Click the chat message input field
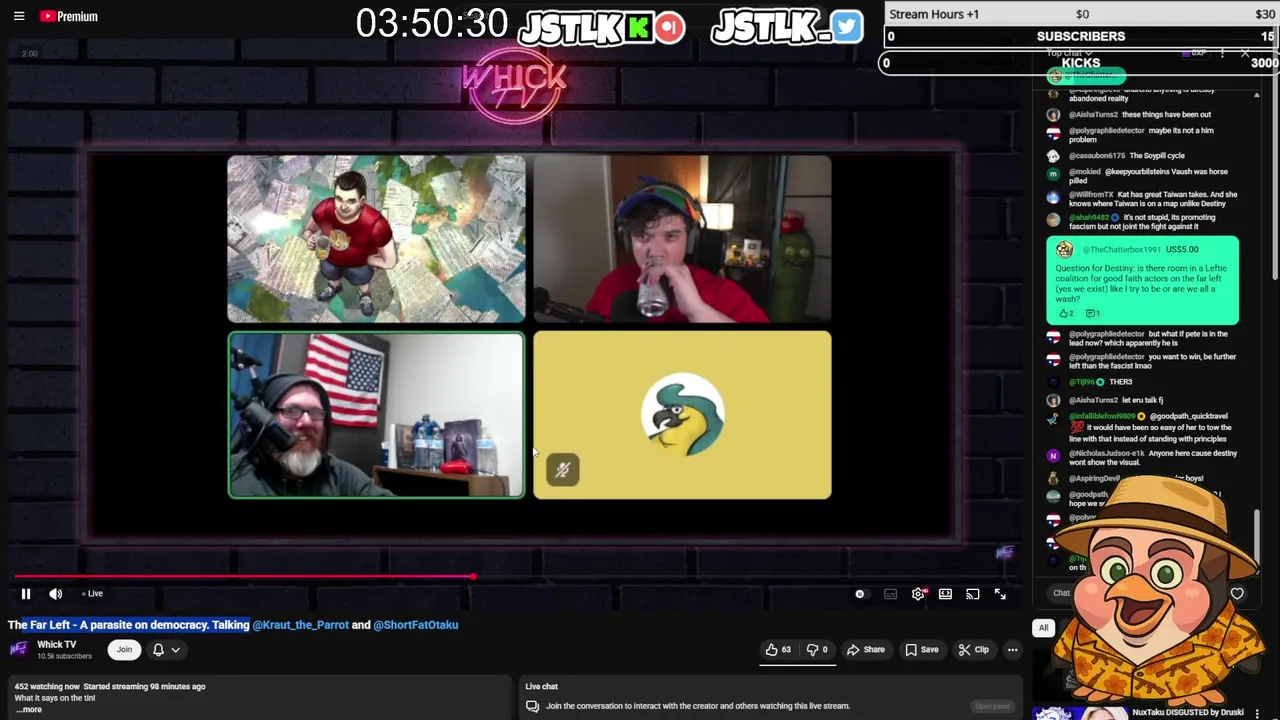1280x720 pixels. point(1062,593)
